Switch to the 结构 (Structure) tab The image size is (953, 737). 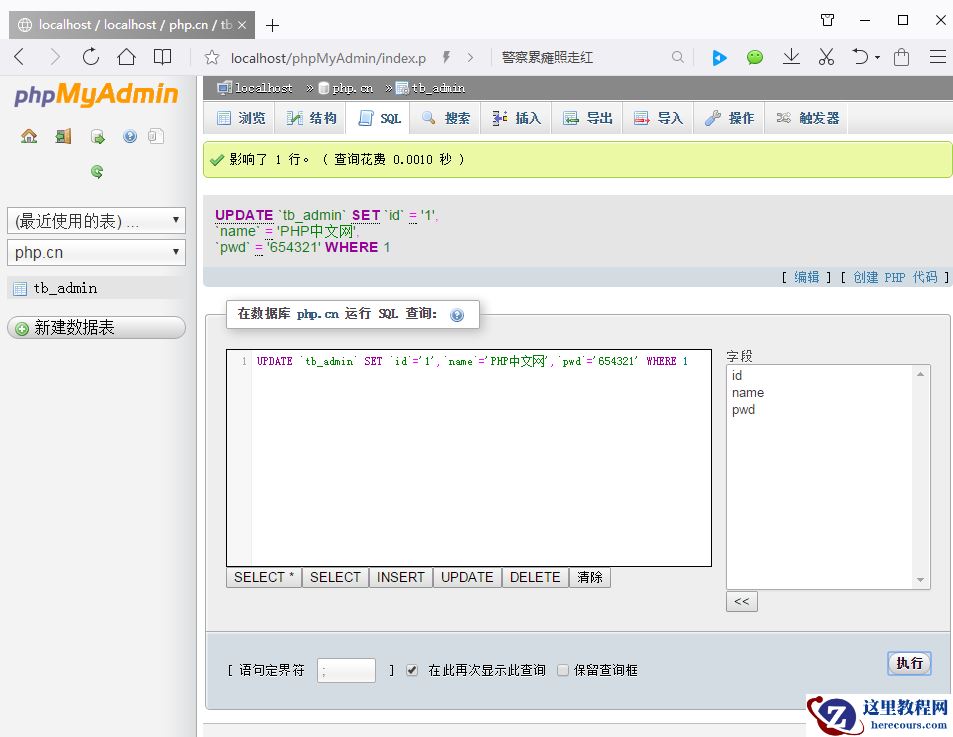tap(311, 119)
